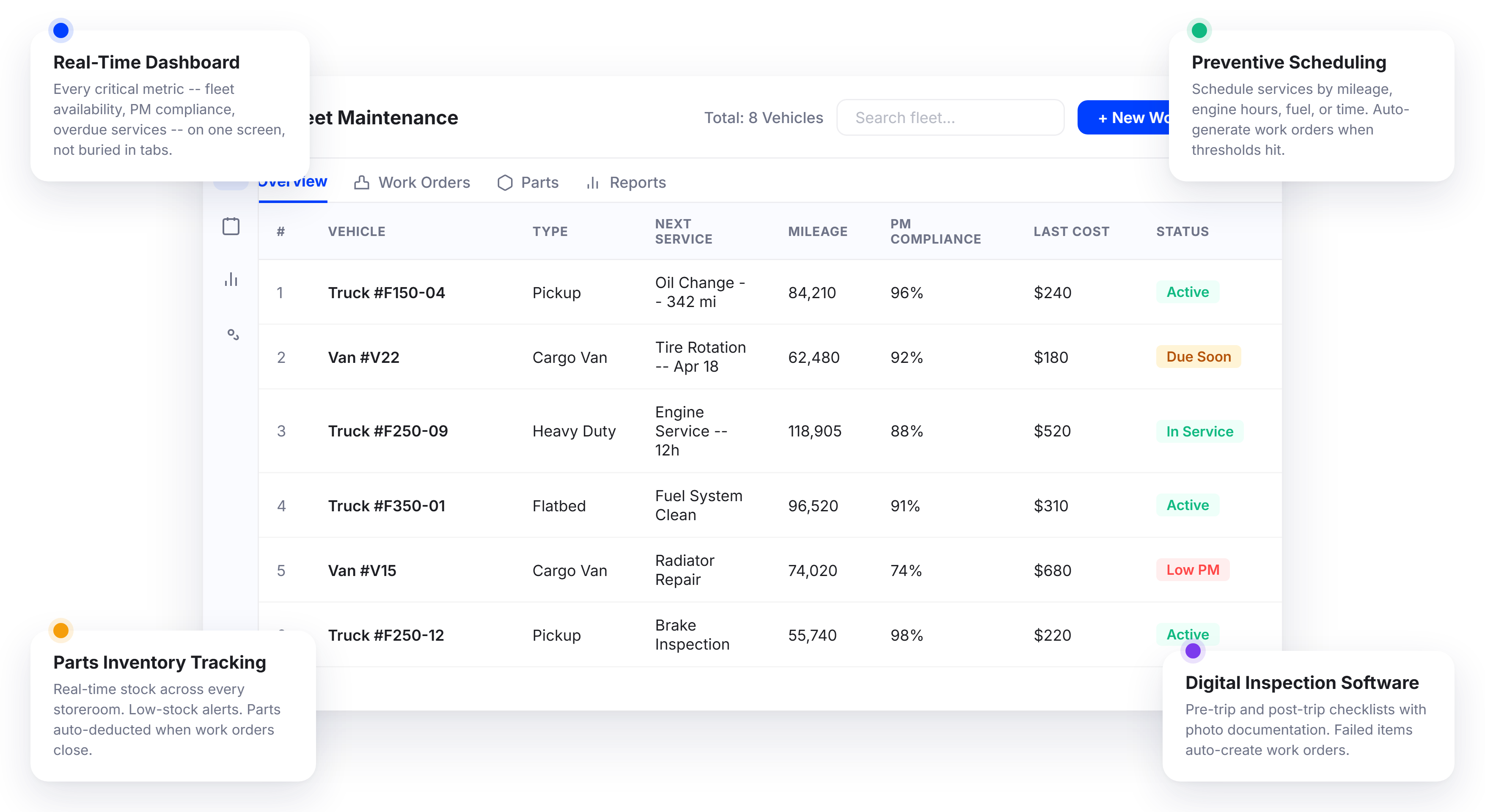Click the Total: 8 Vehicles label
This screenshot has width=1485, height=812.
[763, 118]
